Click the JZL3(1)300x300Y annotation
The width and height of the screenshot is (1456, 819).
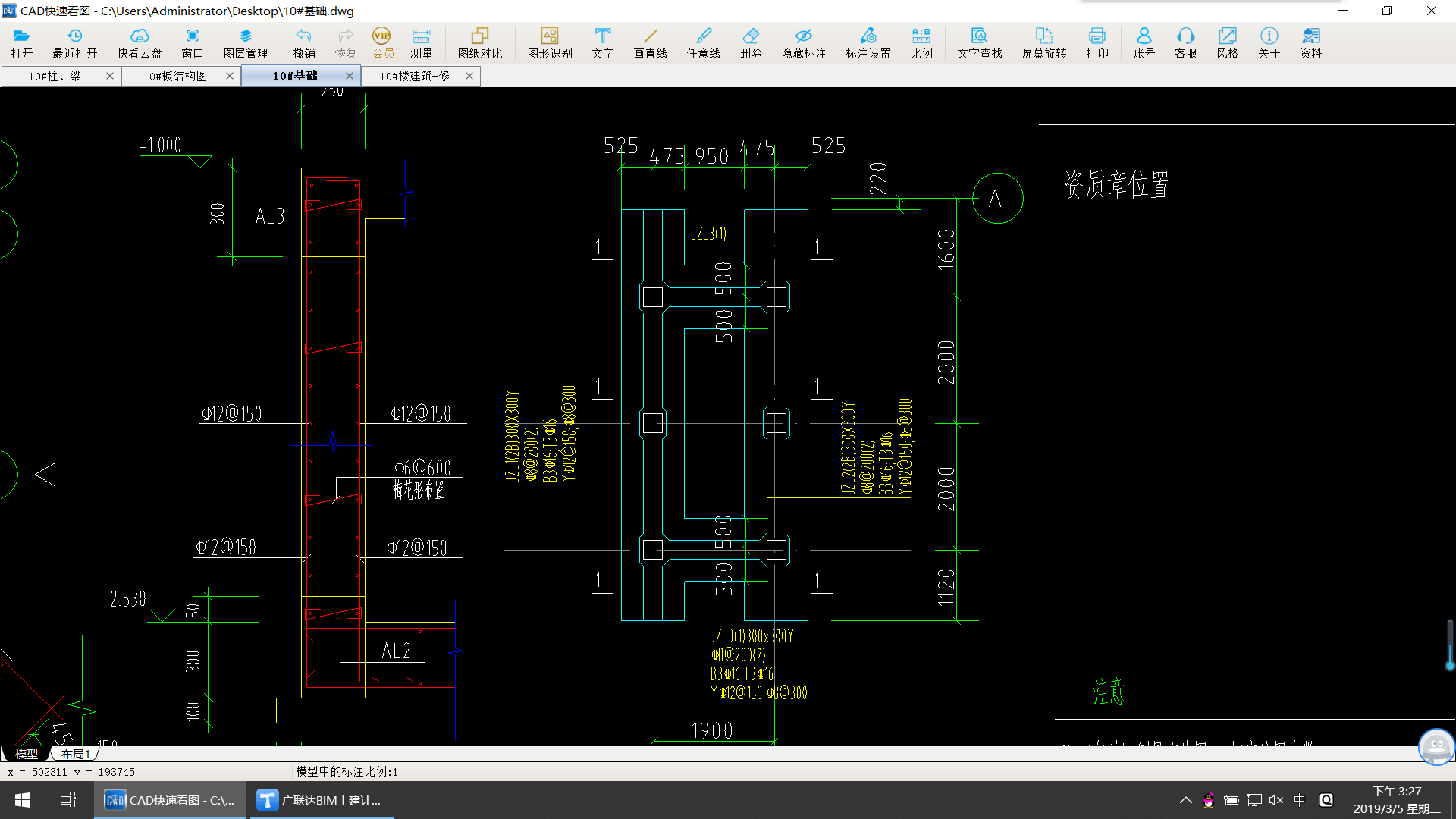(752, 635)
